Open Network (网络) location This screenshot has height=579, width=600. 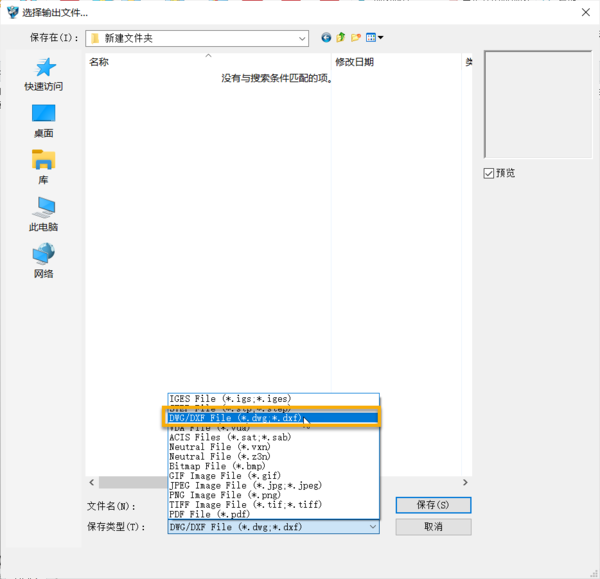pyautogui.click(x=44, y=261)
